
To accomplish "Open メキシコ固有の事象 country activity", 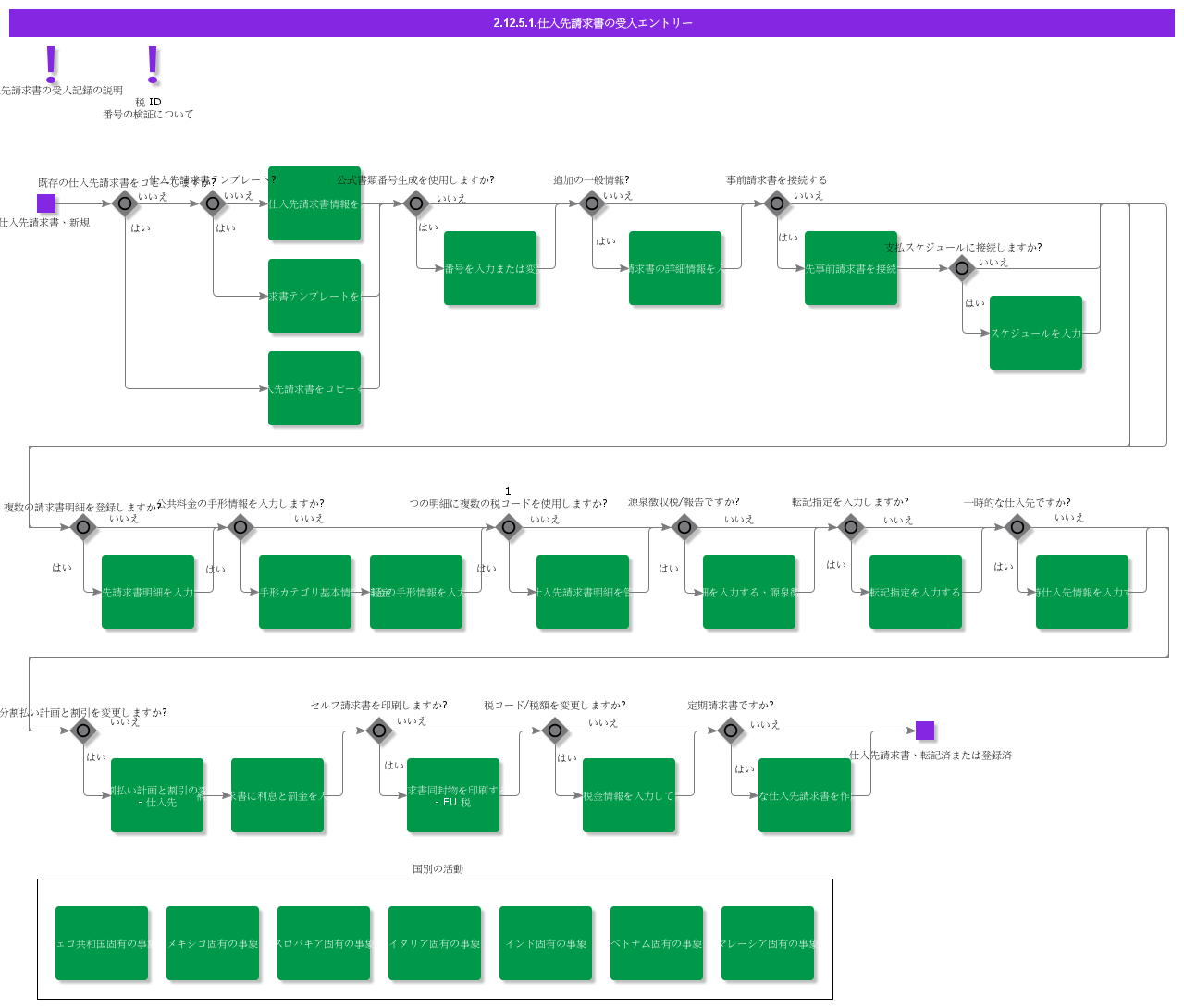I will [213, 943].
